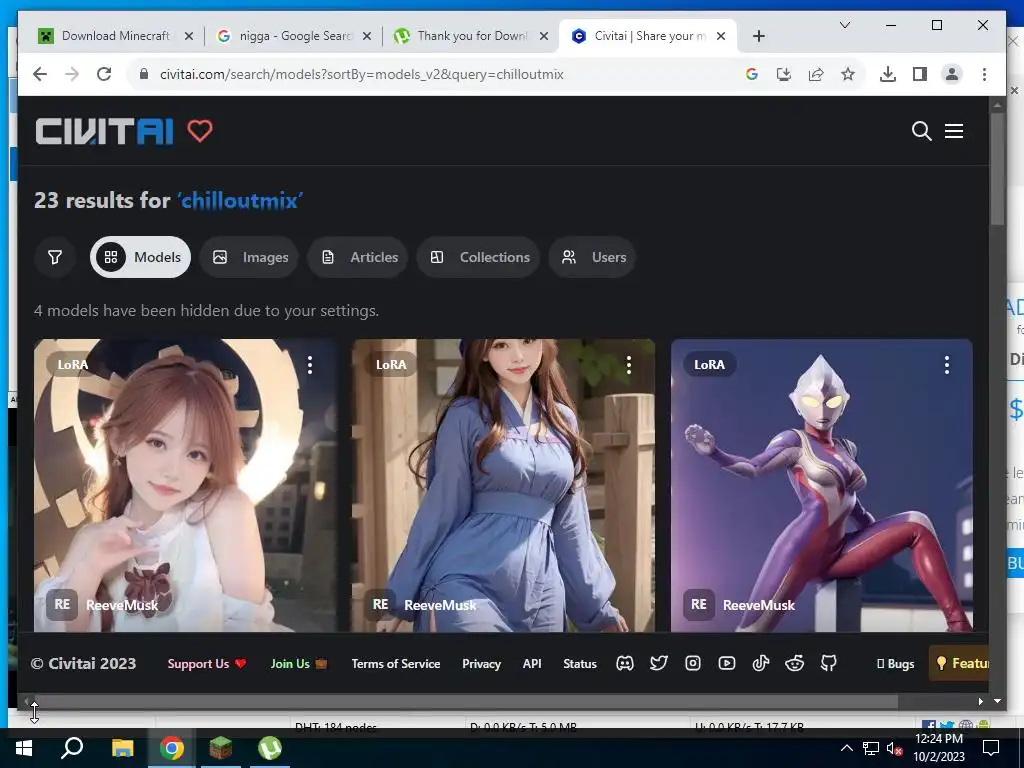This screenshot has width=1024, height=768.
Task: Open the tab search chevron
Action: coord(844,25)
